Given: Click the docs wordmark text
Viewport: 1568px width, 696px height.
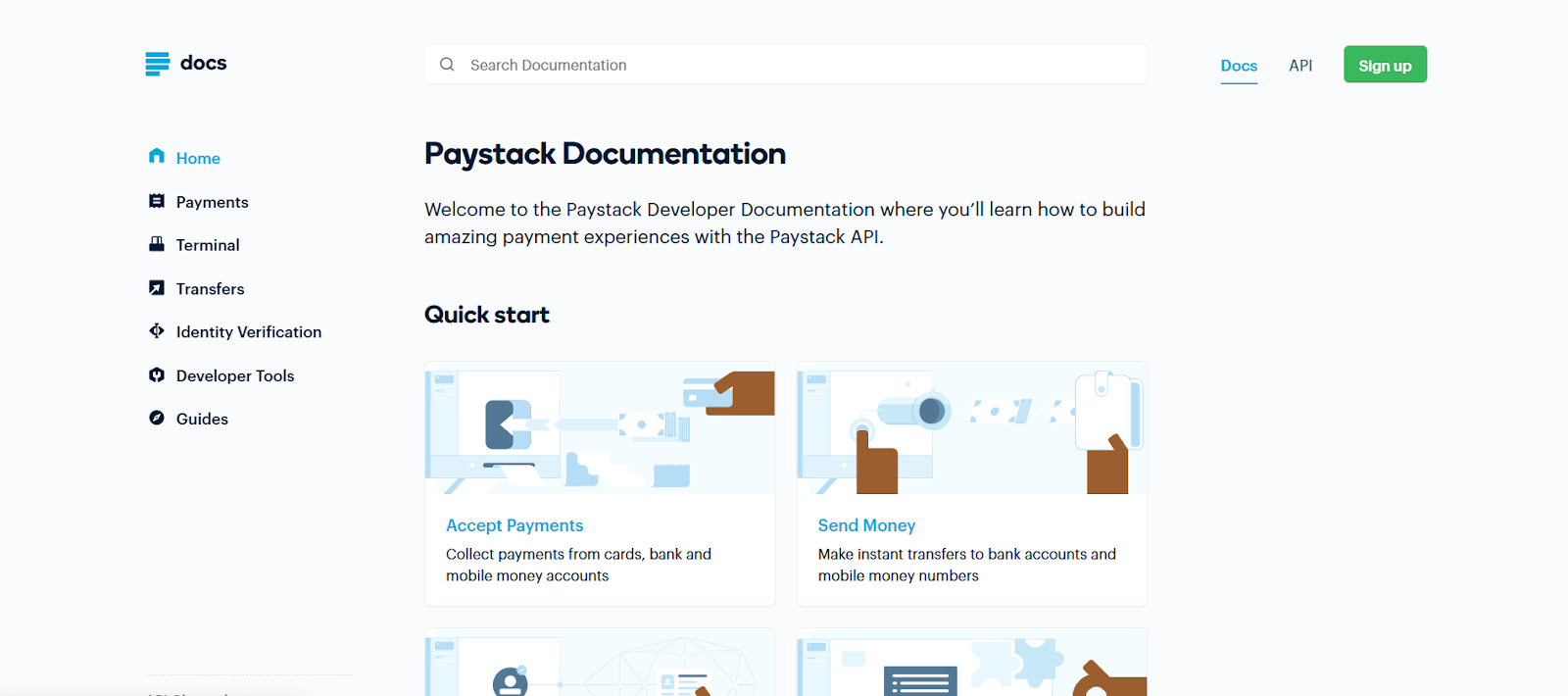Looking at the screenshot, I should click(204, 64).
